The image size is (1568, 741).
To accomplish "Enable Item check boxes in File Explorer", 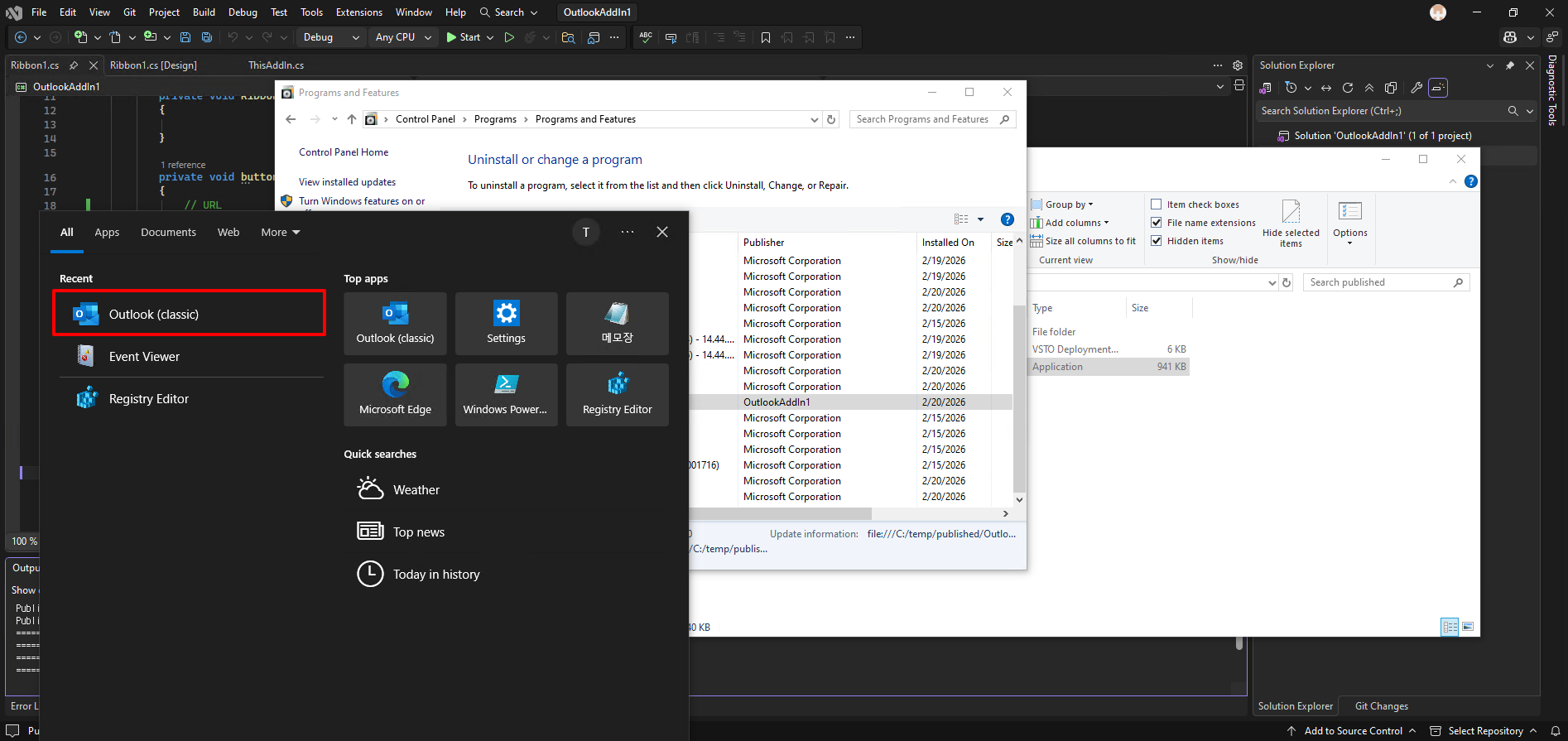I will point(1157,204).
